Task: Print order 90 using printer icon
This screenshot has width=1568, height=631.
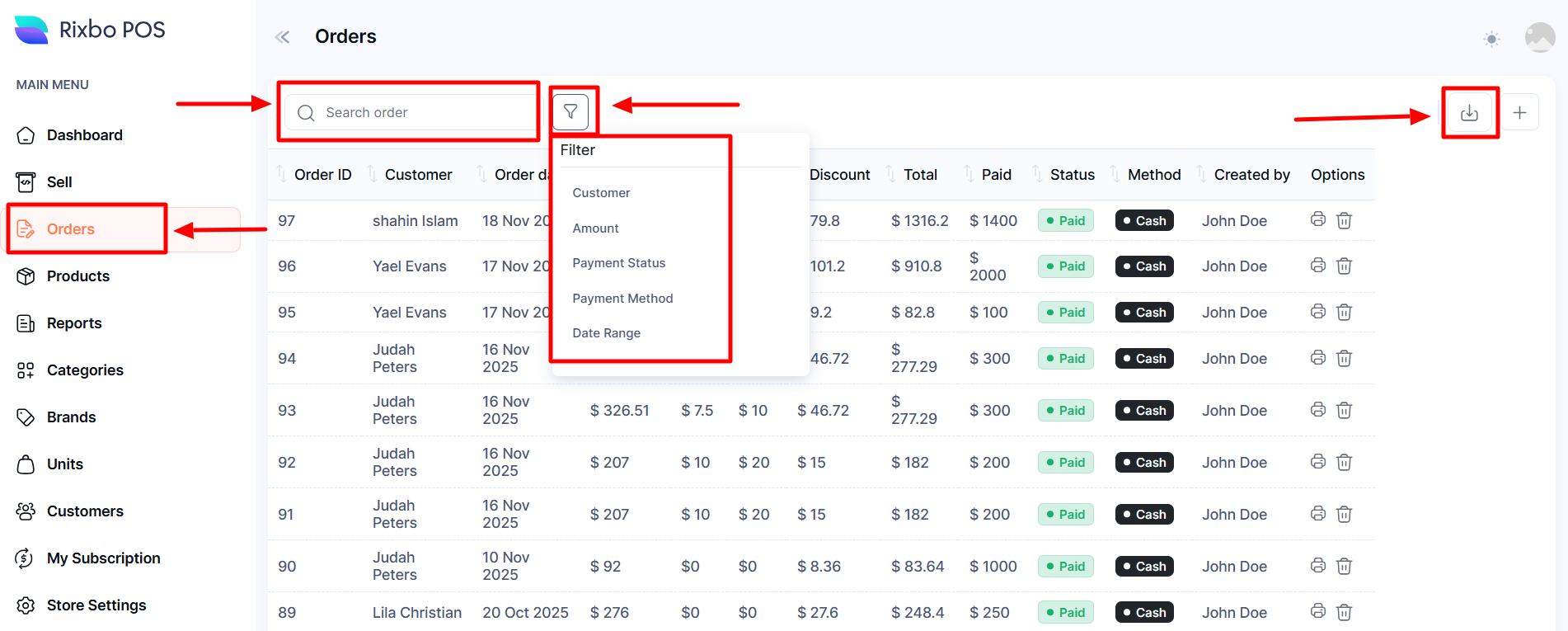Action: (x=1318, y=566)
